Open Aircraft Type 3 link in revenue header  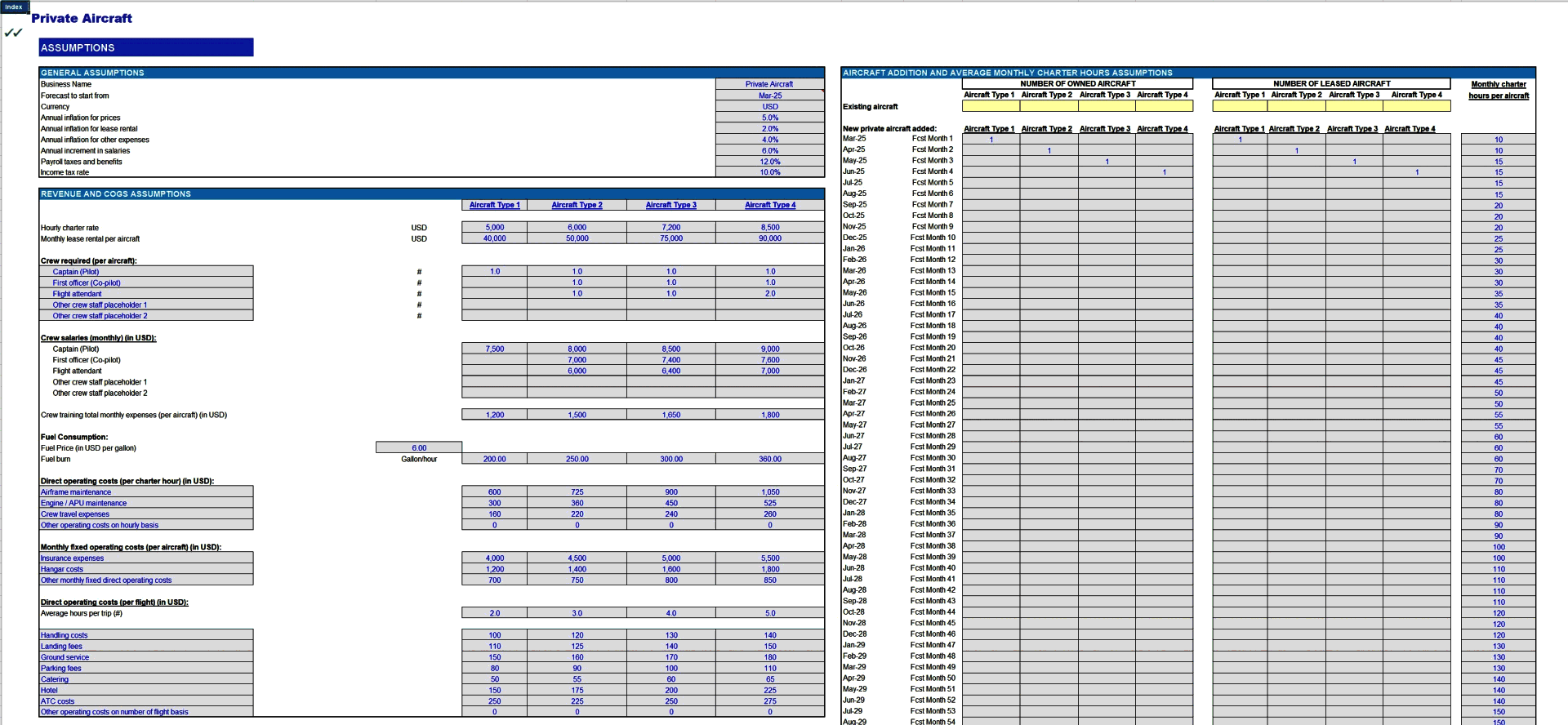tap(670, 205)
